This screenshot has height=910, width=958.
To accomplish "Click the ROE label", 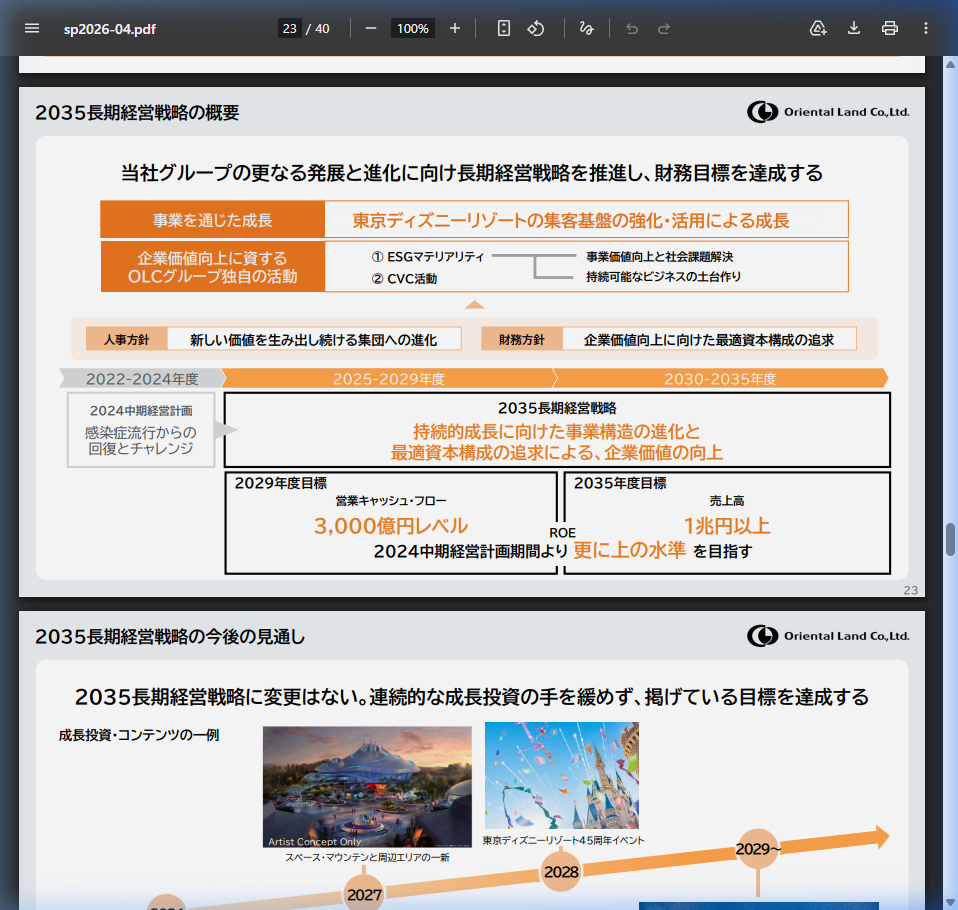I will click(562, 532).
